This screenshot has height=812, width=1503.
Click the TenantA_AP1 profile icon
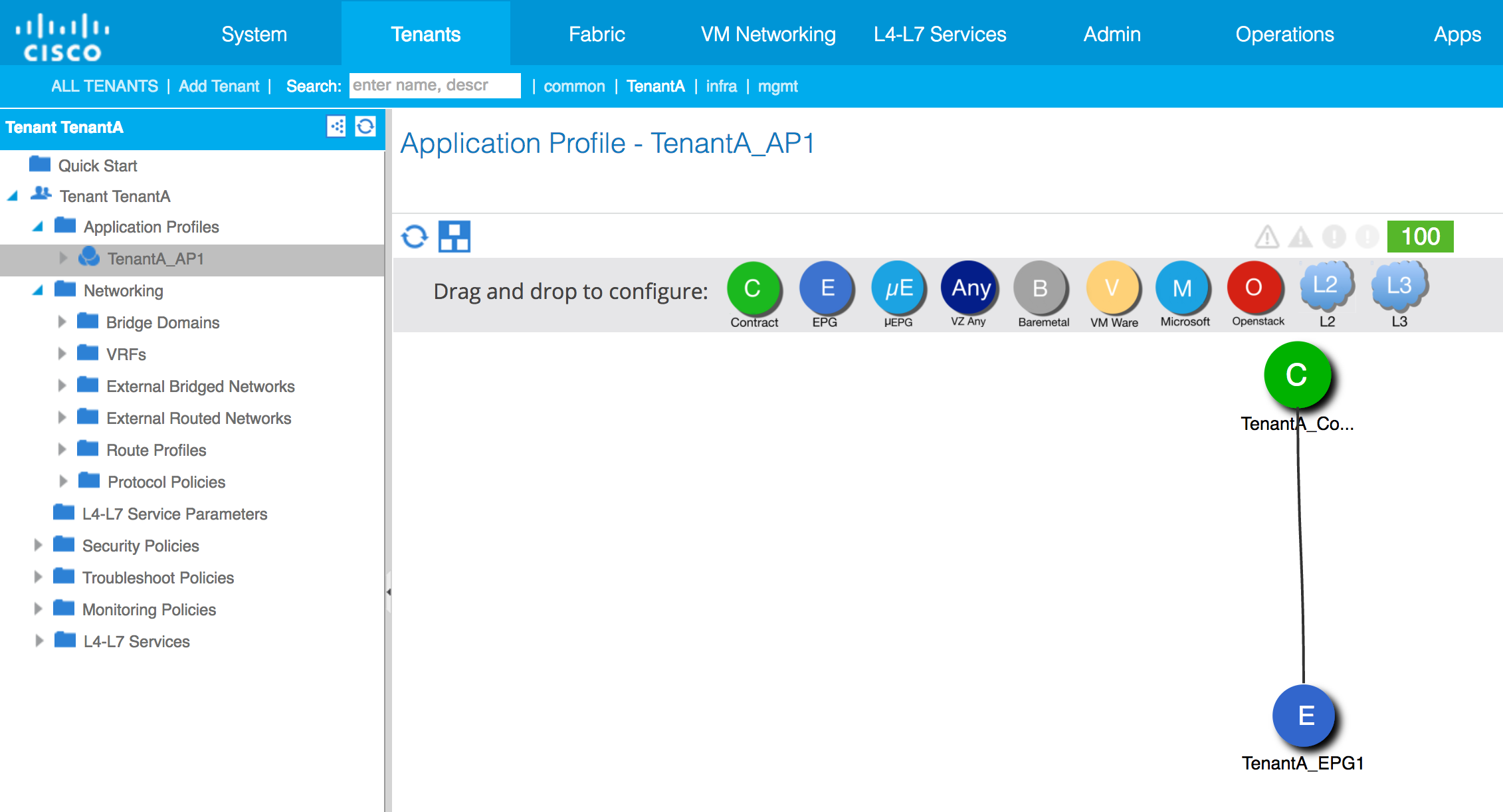(89, 257)
